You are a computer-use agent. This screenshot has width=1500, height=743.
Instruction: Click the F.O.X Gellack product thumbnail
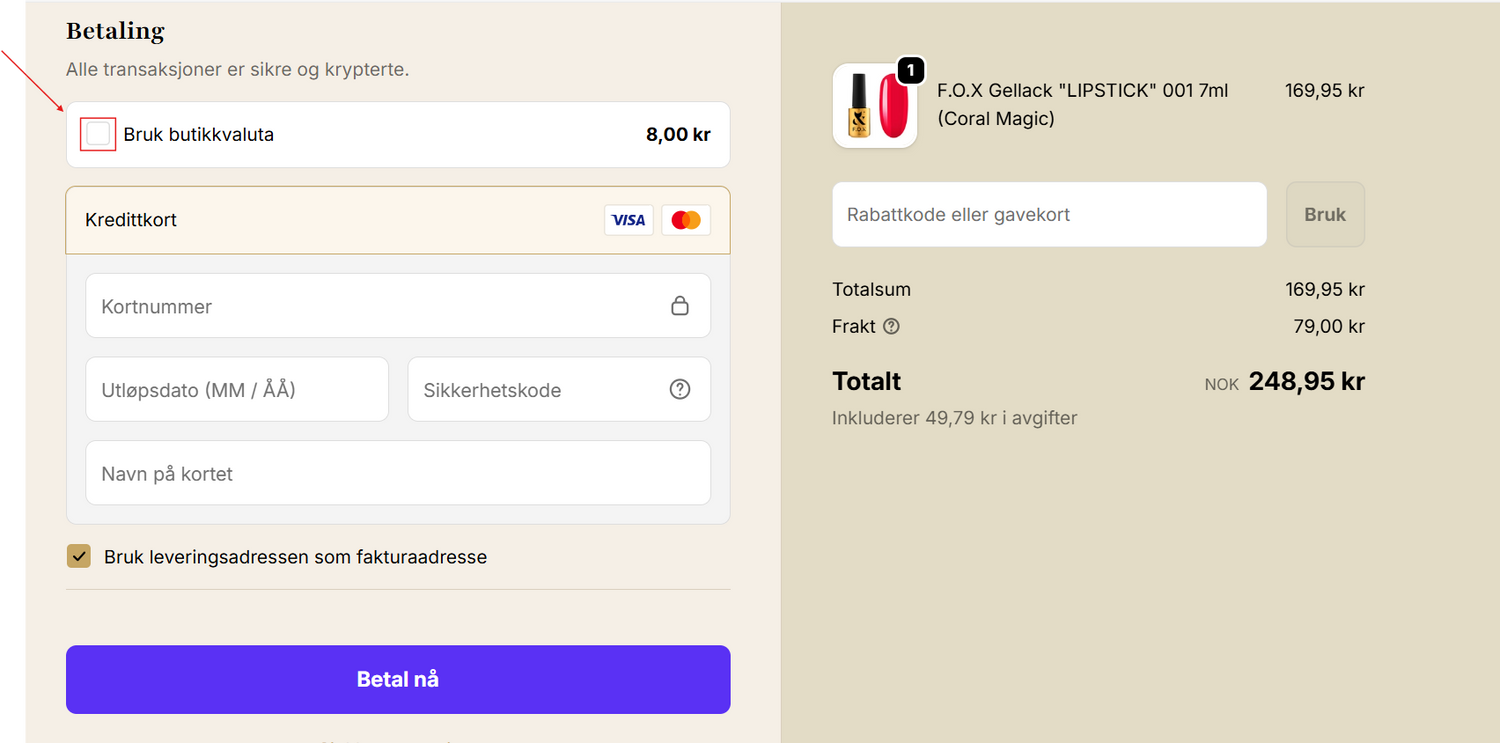pos(874,106)
